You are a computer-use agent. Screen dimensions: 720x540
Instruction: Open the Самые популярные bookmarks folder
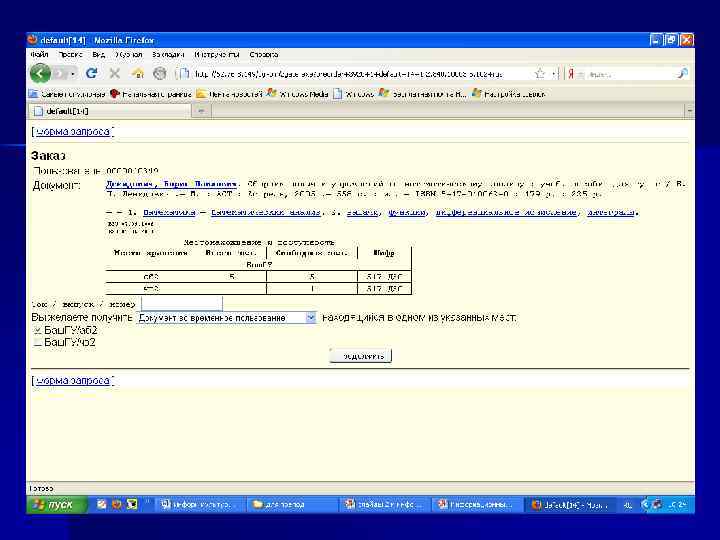click(67, 94)
